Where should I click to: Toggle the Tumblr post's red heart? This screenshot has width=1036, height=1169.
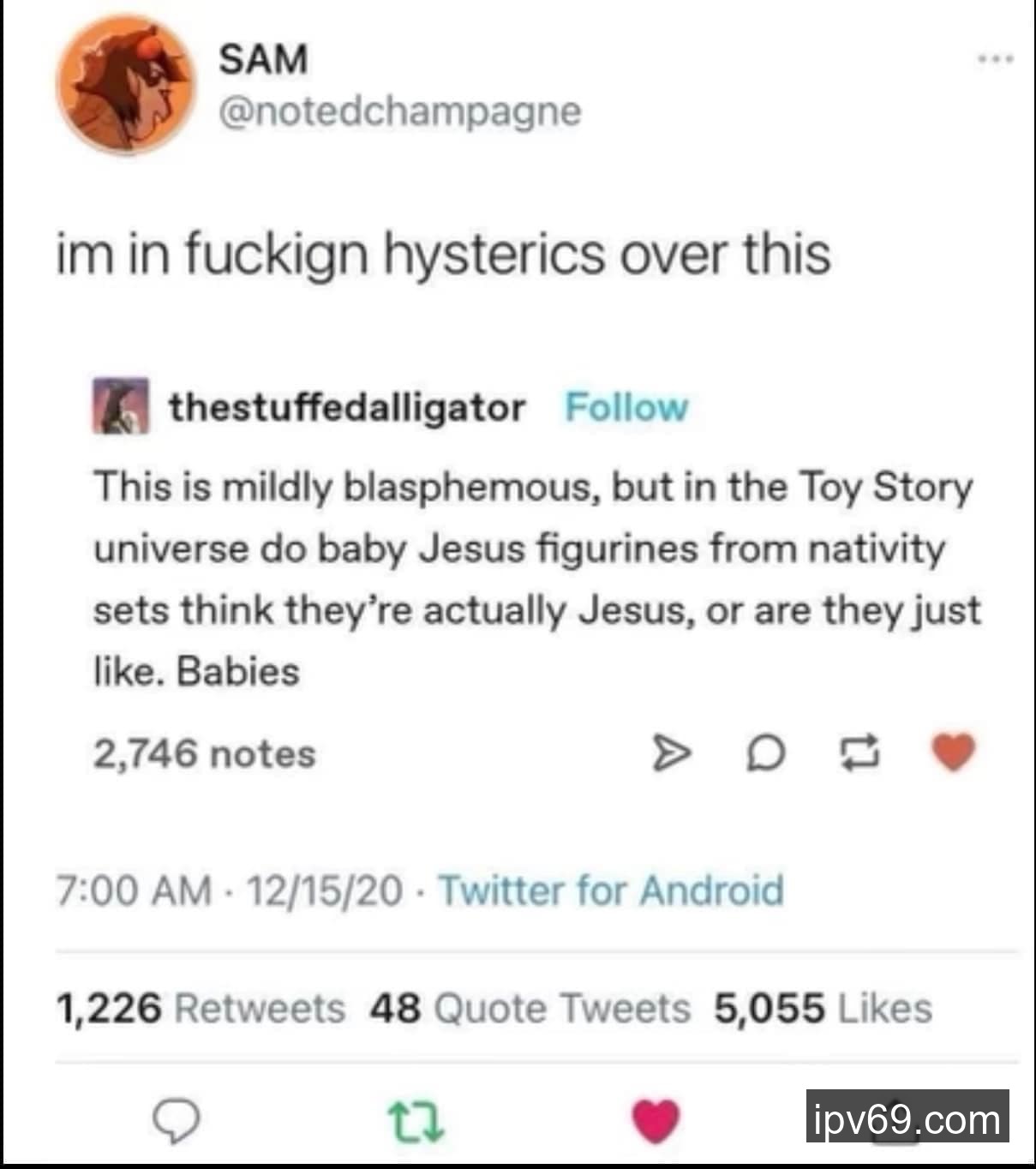(953, 752)
